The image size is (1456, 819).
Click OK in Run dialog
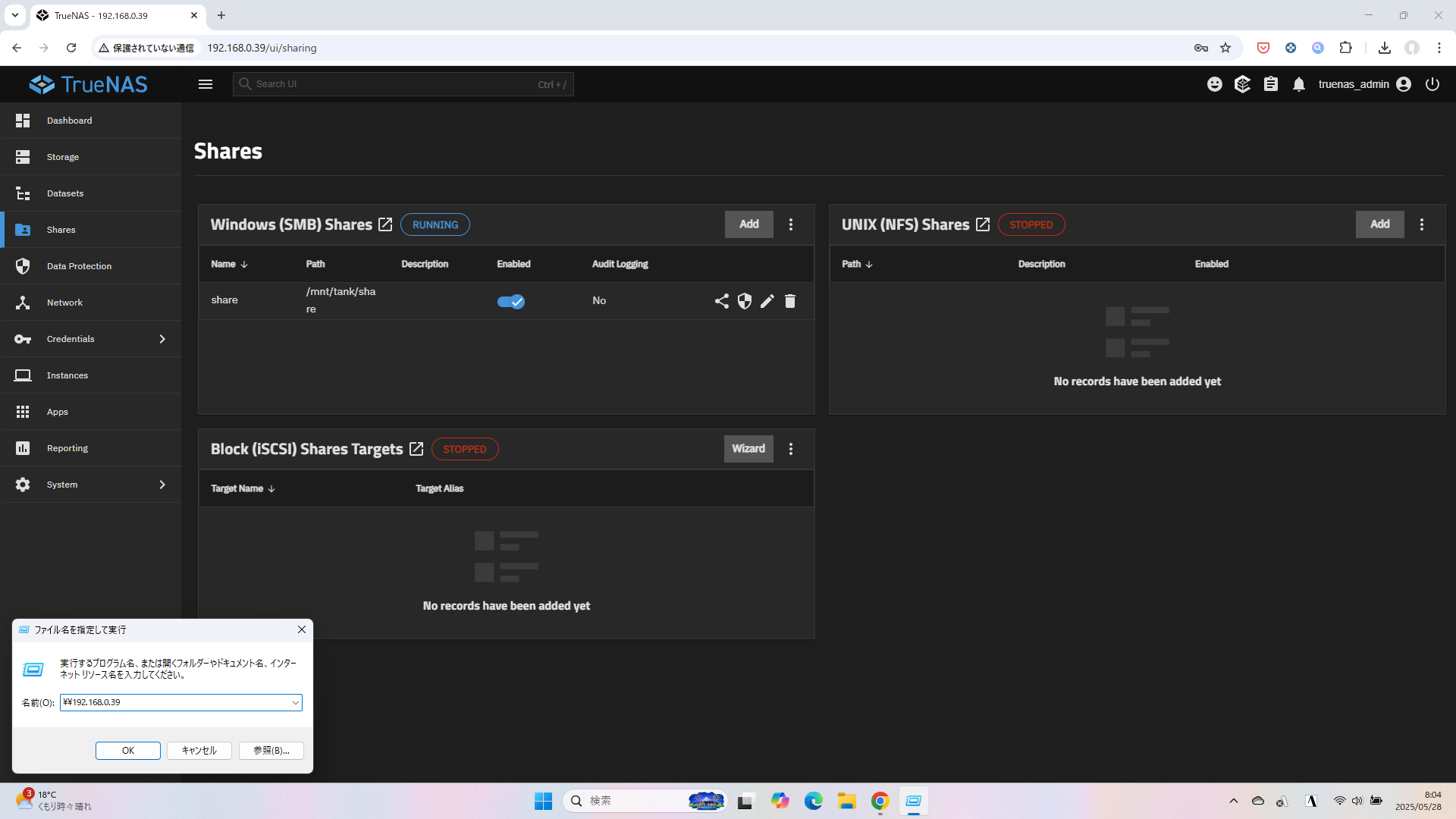pos(128,751)
